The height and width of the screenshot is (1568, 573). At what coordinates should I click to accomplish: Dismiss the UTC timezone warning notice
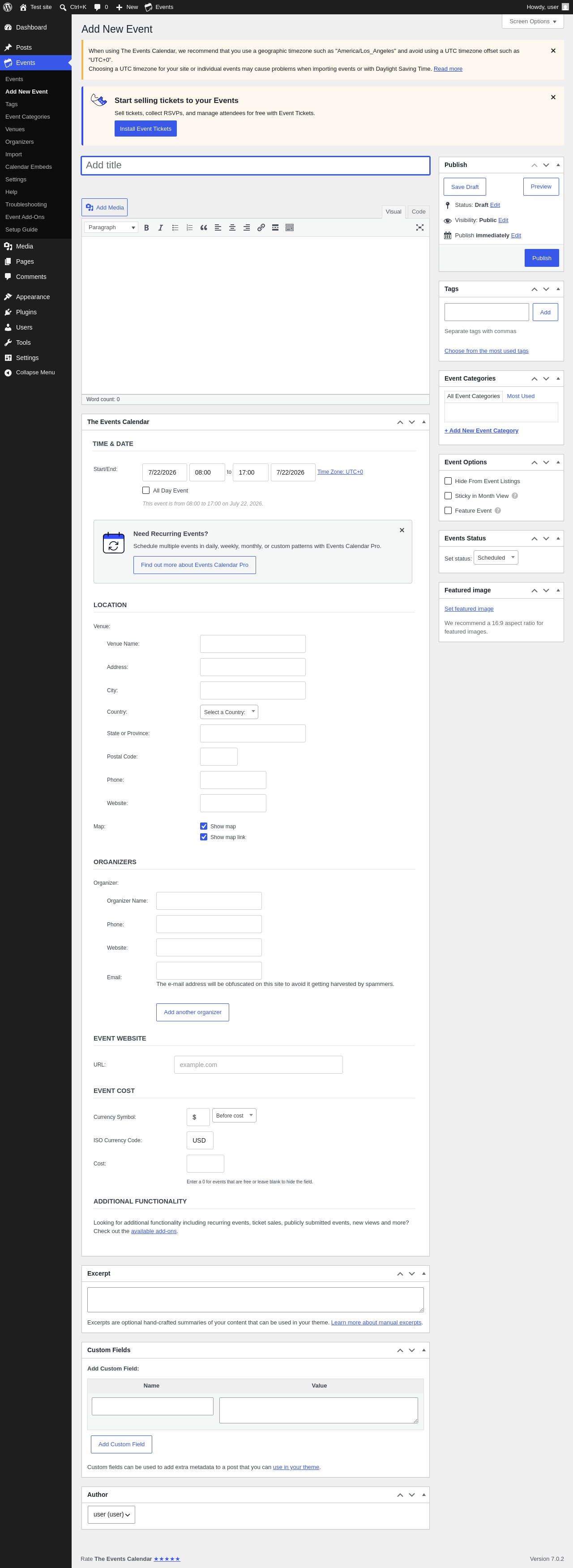coord(553,51)
